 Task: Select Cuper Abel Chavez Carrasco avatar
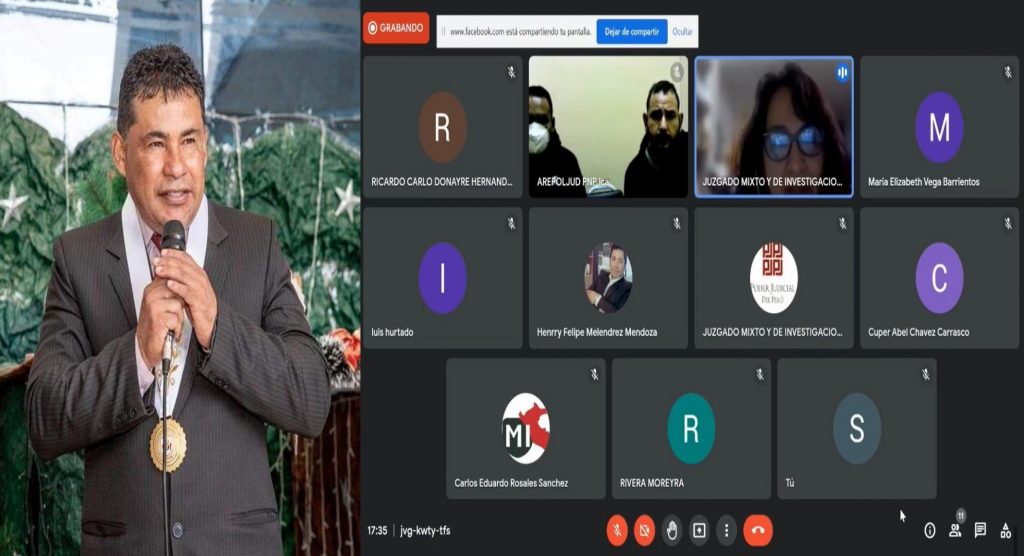click(939, 278)
